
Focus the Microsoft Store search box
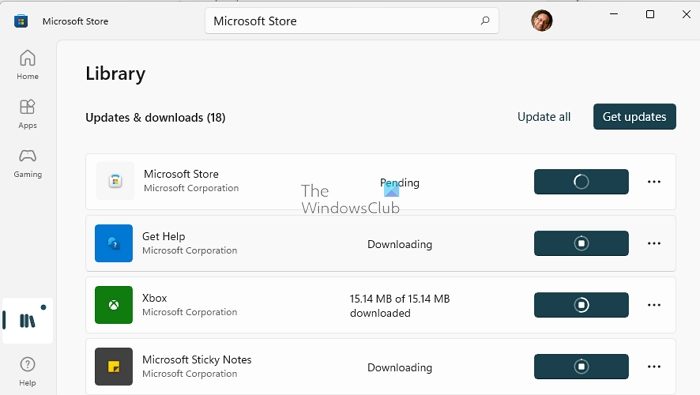pyautogui.click(x=352, y=21)
